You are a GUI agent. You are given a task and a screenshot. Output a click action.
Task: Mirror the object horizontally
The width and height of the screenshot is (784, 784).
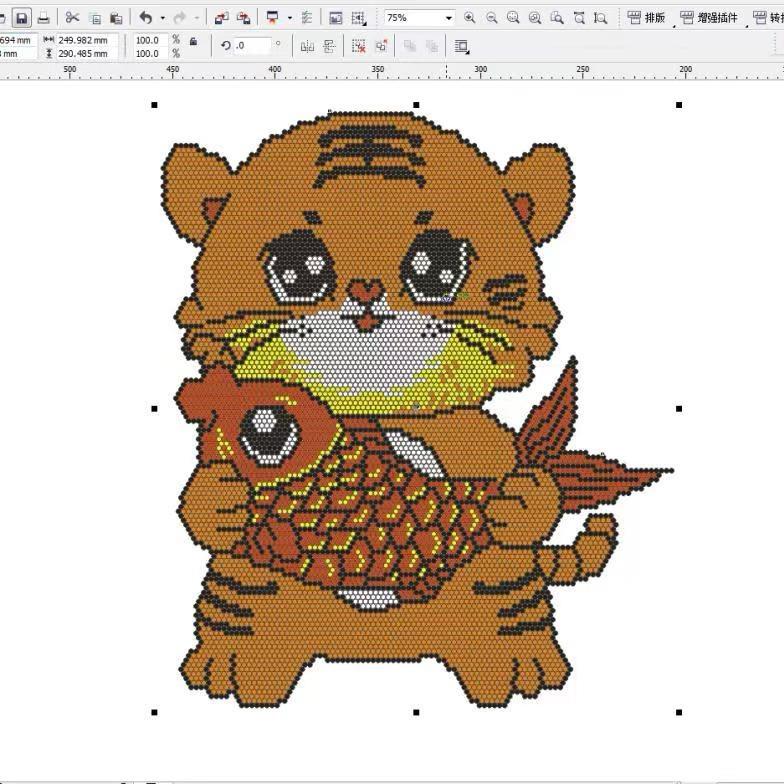coord(307,46)
